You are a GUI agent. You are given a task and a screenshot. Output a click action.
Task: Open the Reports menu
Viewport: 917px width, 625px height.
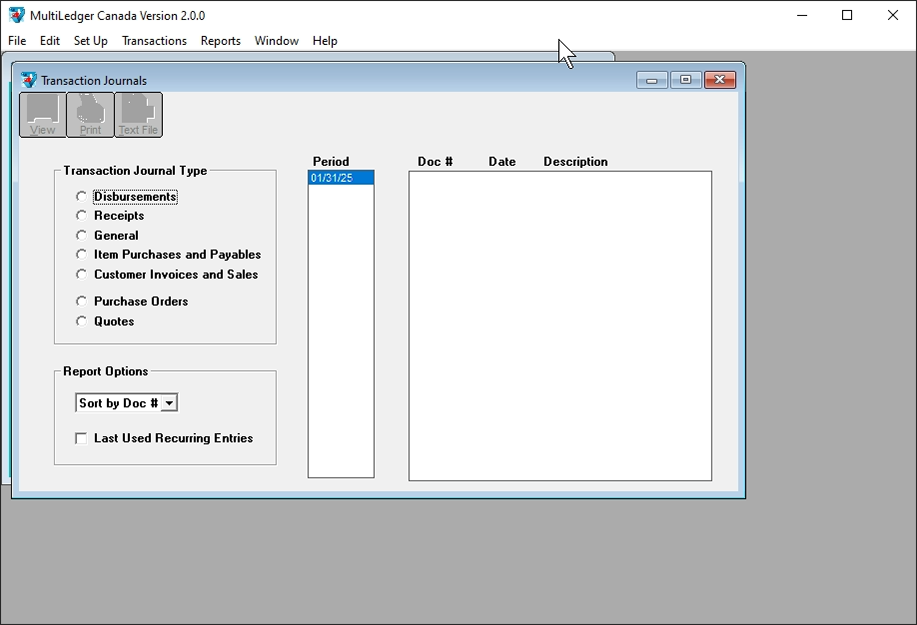click(220, 41)
